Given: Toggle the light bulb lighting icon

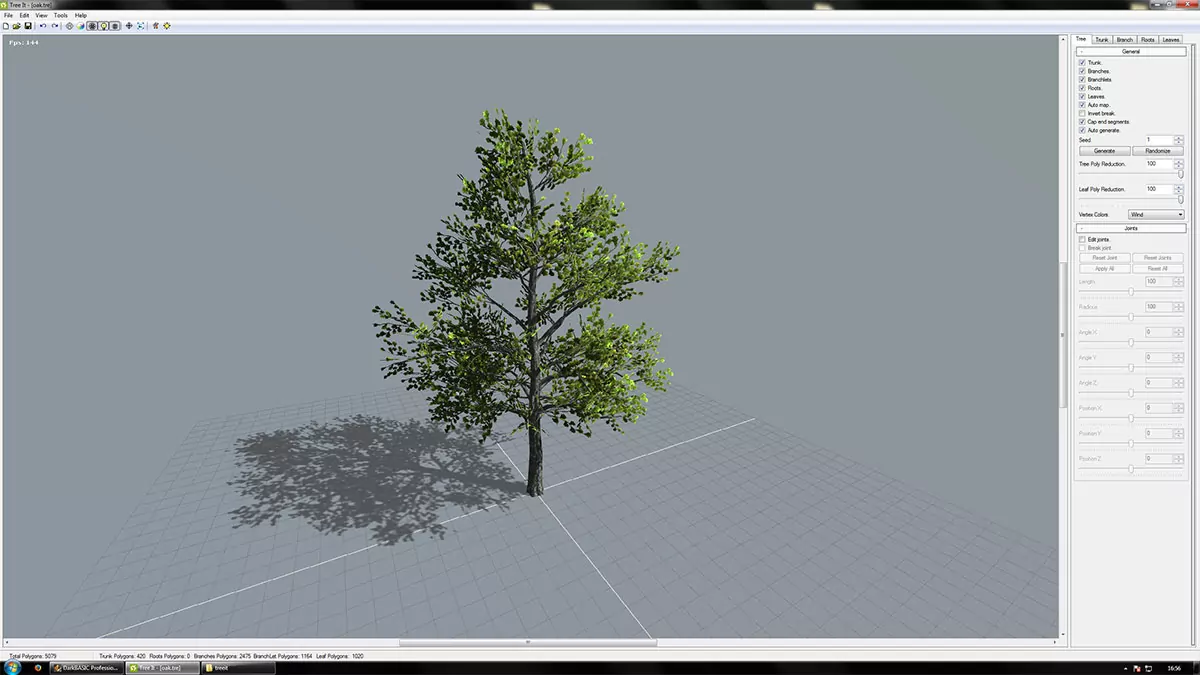Looking at the screenshot, I should coord(103,26).
